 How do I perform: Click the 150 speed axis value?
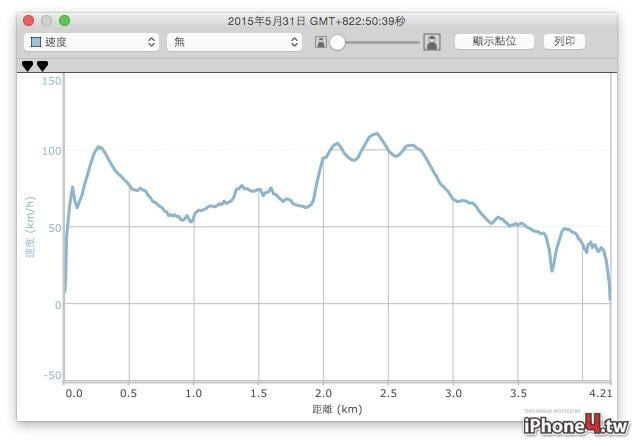(x=51, y=81)
